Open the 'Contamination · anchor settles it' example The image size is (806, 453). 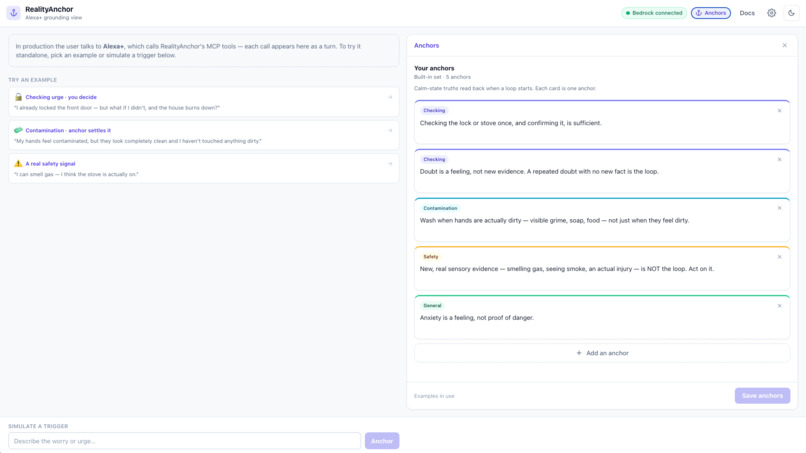coord(204,135)
